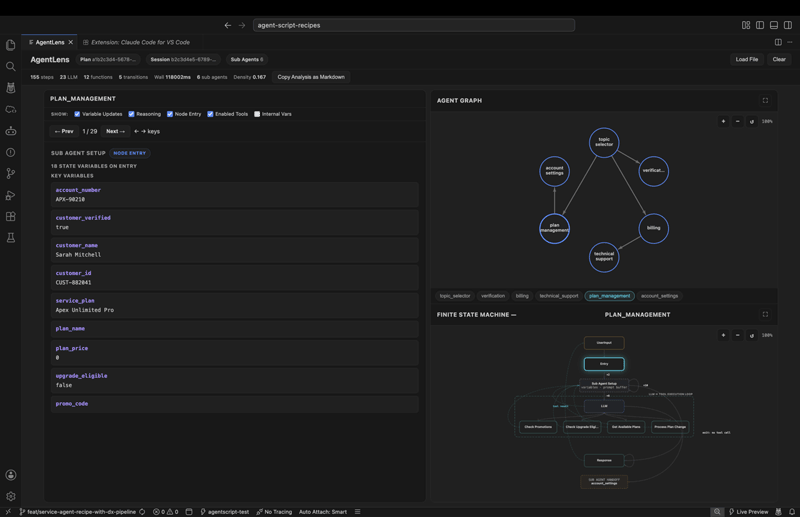Go to previous step with Prev
Image resolution: width=800 pixels, height=517 pixels.
64,131
